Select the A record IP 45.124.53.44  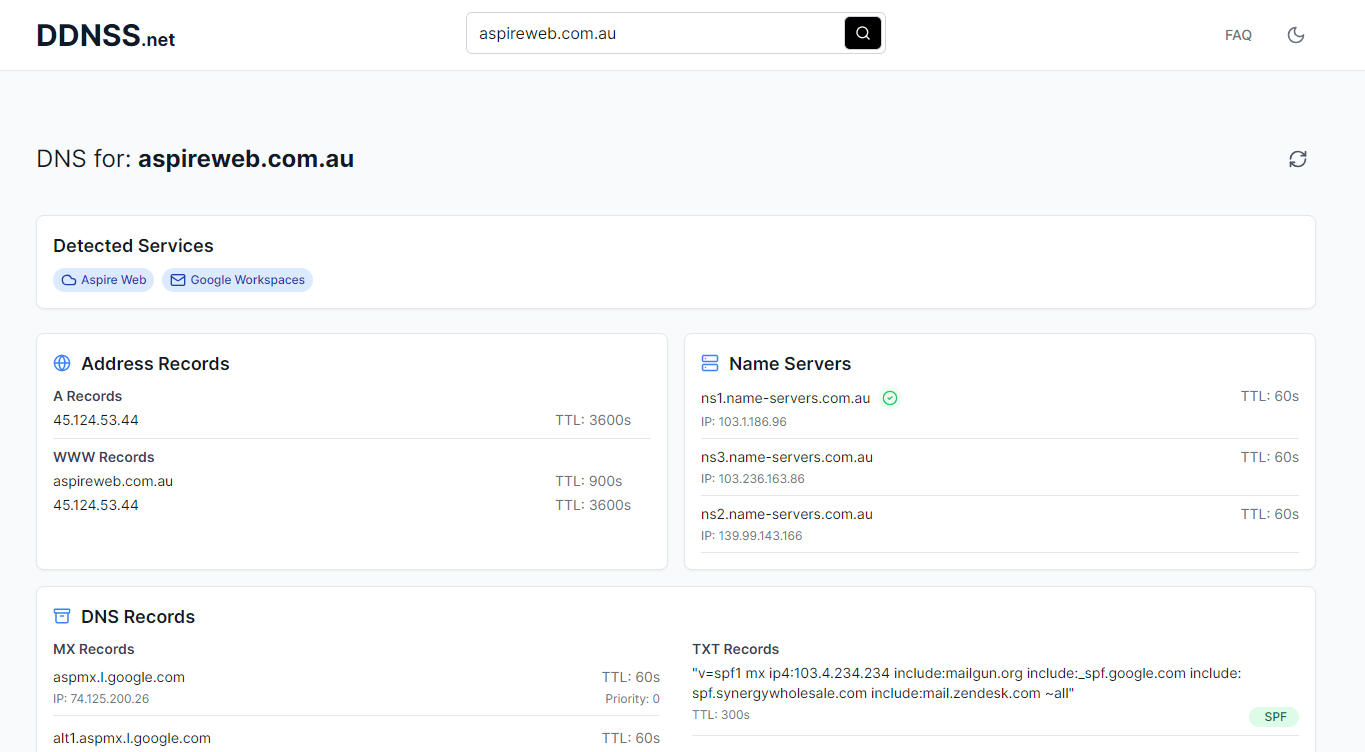pyautogui.click(x=96, y=420)
